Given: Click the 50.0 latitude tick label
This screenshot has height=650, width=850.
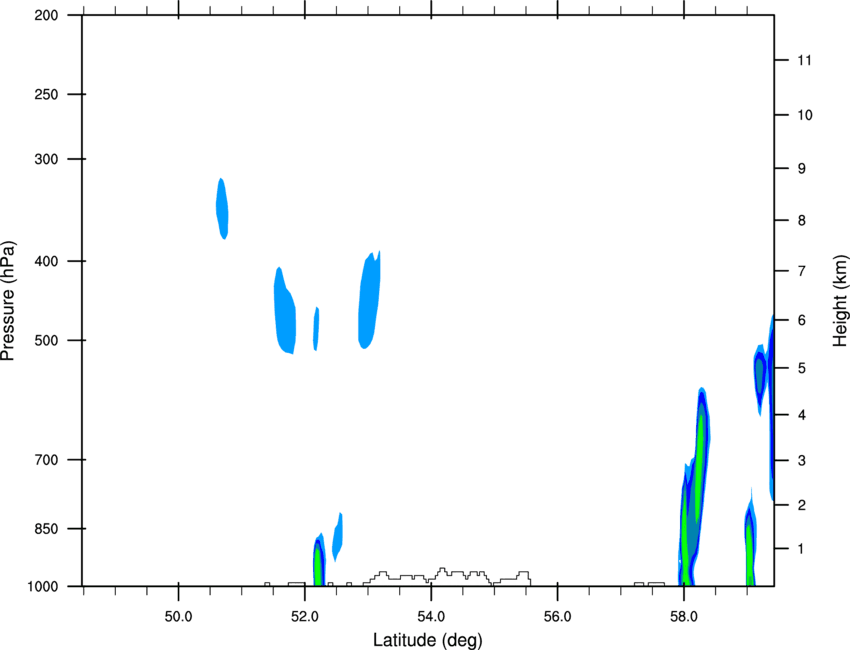Looking at the screenshot, I should click(178, 617).
